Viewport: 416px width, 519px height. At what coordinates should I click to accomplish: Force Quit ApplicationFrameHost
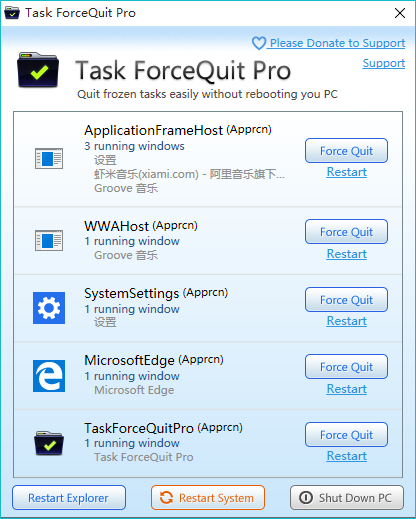(346, 151)
